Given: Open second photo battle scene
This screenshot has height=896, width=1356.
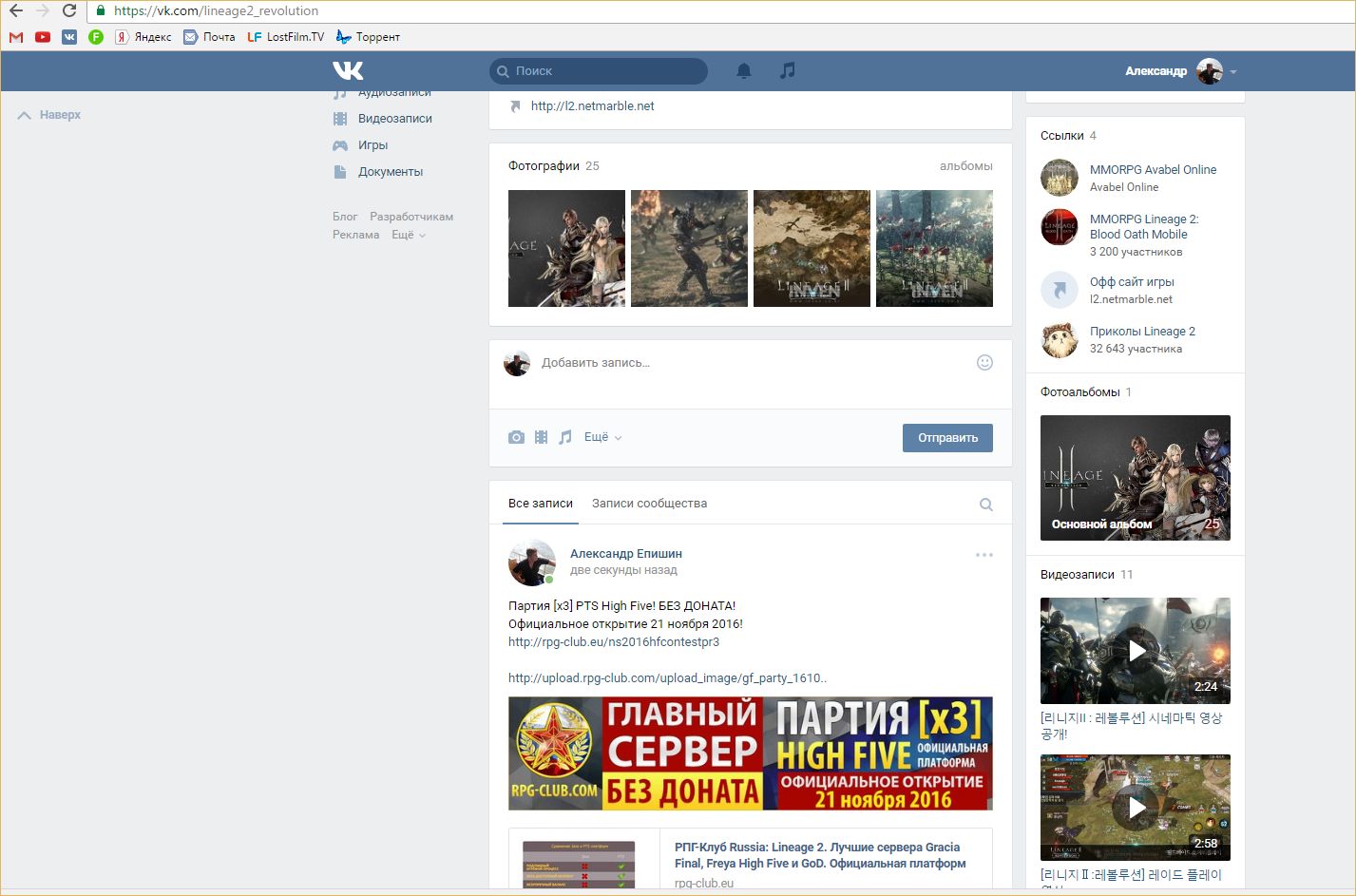Looking at the screenshot, I should coord(689,248).
